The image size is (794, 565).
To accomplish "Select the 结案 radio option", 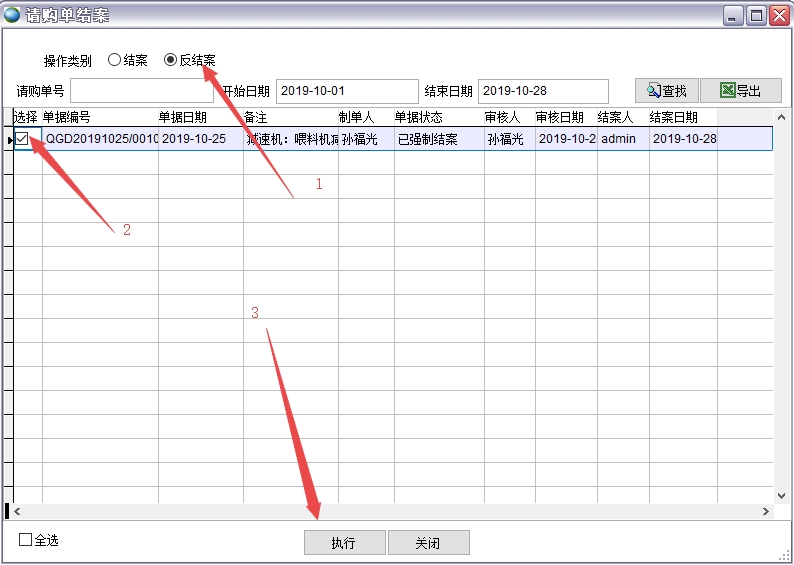I will (x=114, y=60).
